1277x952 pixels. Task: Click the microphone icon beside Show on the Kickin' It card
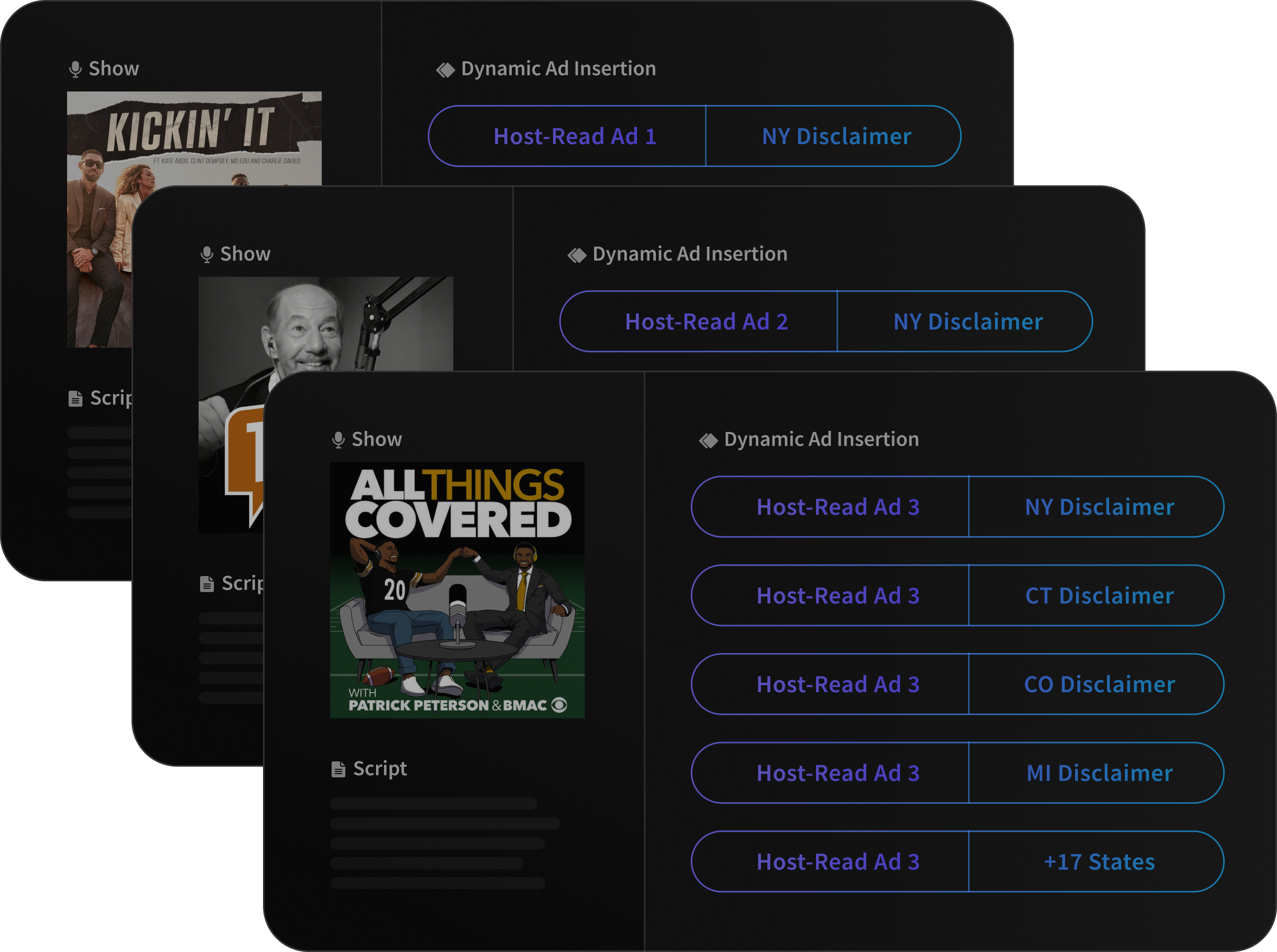pos(76,69)
